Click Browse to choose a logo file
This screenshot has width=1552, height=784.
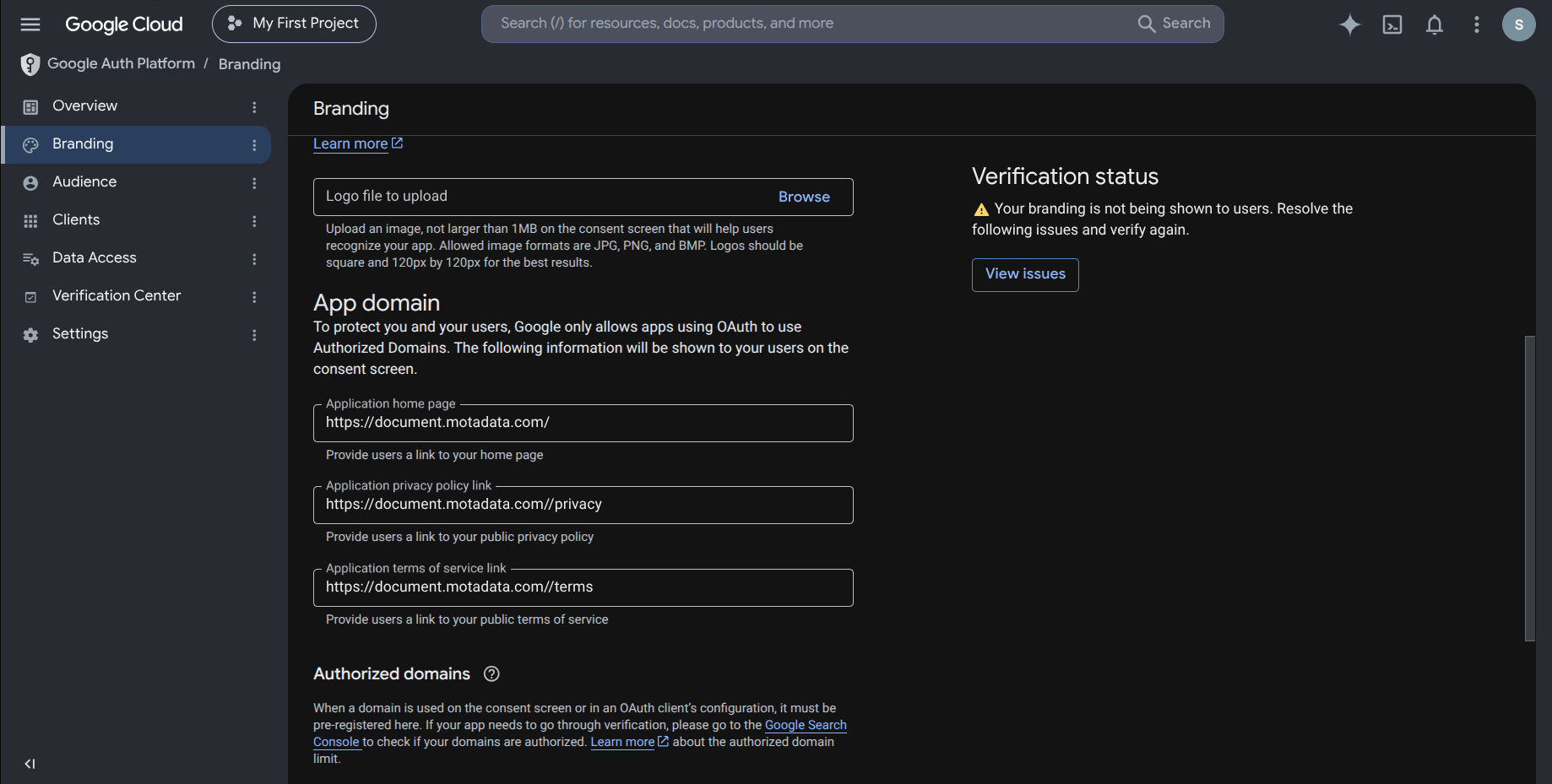click(804, 197)
